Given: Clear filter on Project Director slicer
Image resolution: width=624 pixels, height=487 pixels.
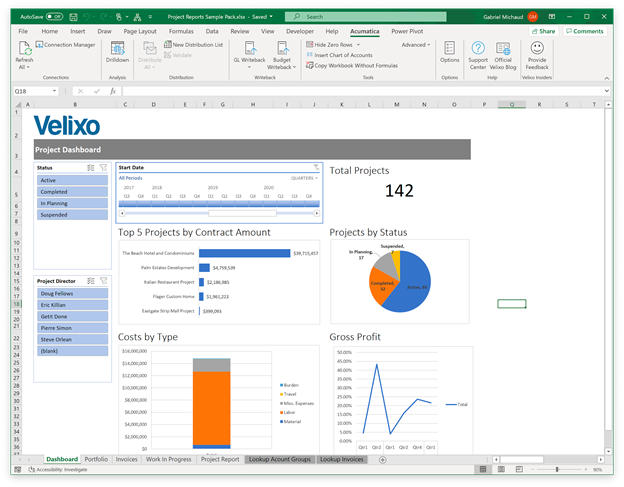Looking at the screenshot, I should tap(103, 281).
